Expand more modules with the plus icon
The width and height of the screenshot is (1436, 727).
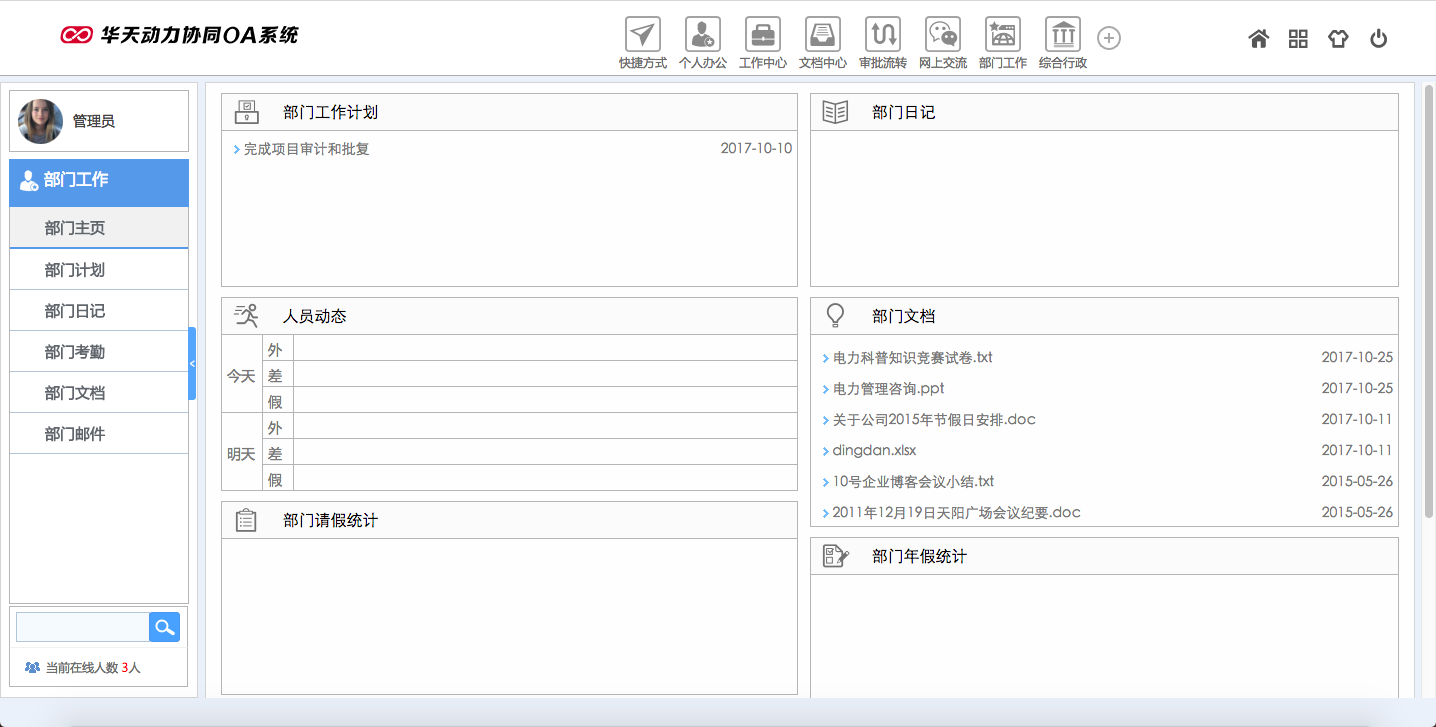(x=1108, y=38)
